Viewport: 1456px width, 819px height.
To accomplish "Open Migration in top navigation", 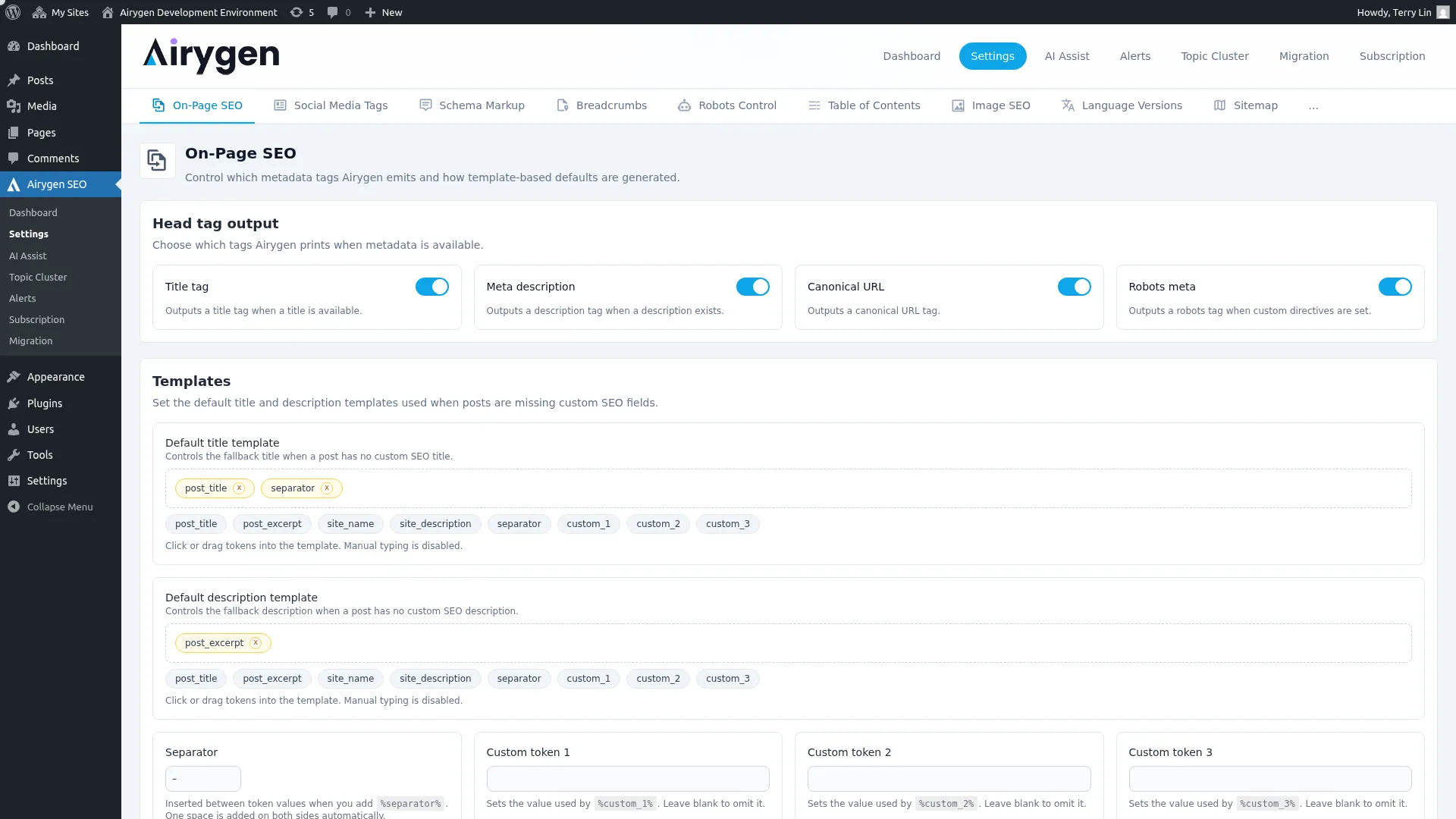I will [x=1304, y=56].
